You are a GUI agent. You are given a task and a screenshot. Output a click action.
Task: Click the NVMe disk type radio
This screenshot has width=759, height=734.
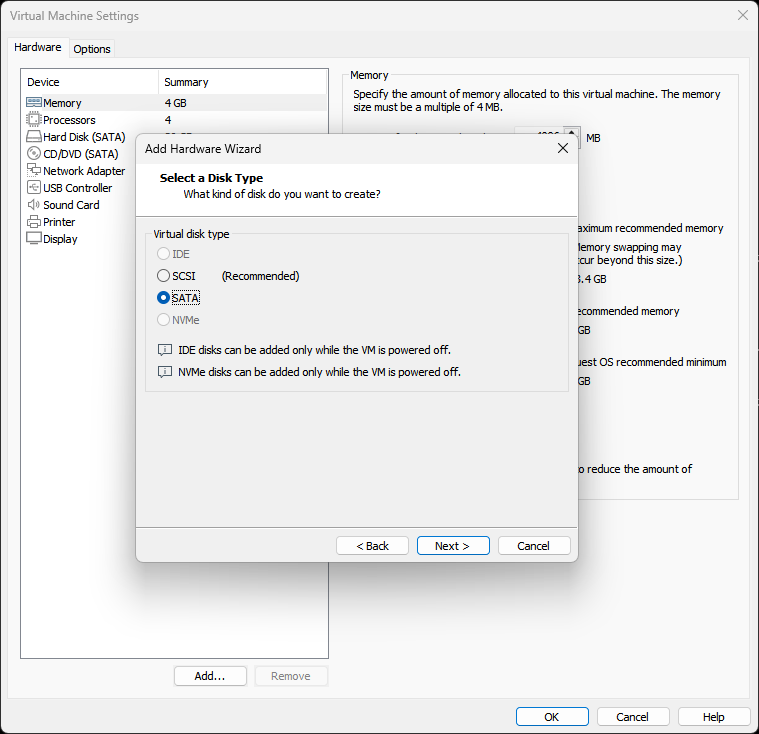pyautogui.click(x=163, y=320)
